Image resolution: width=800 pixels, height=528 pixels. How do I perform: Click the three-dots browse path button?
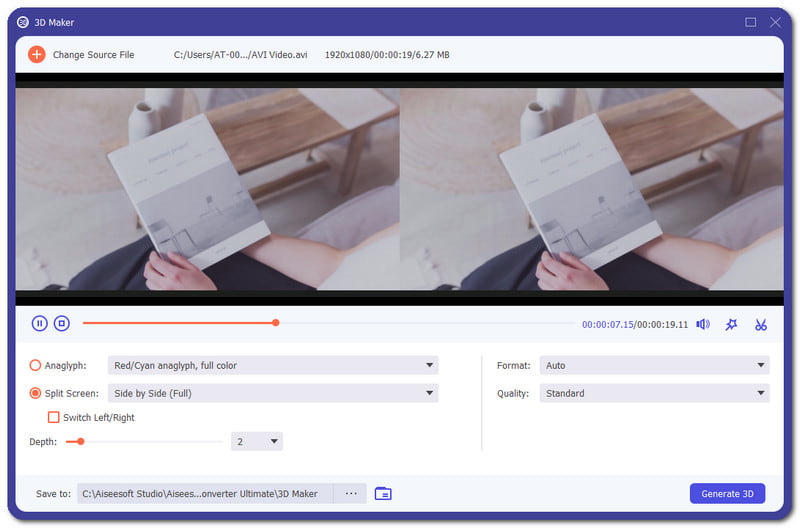350,493
